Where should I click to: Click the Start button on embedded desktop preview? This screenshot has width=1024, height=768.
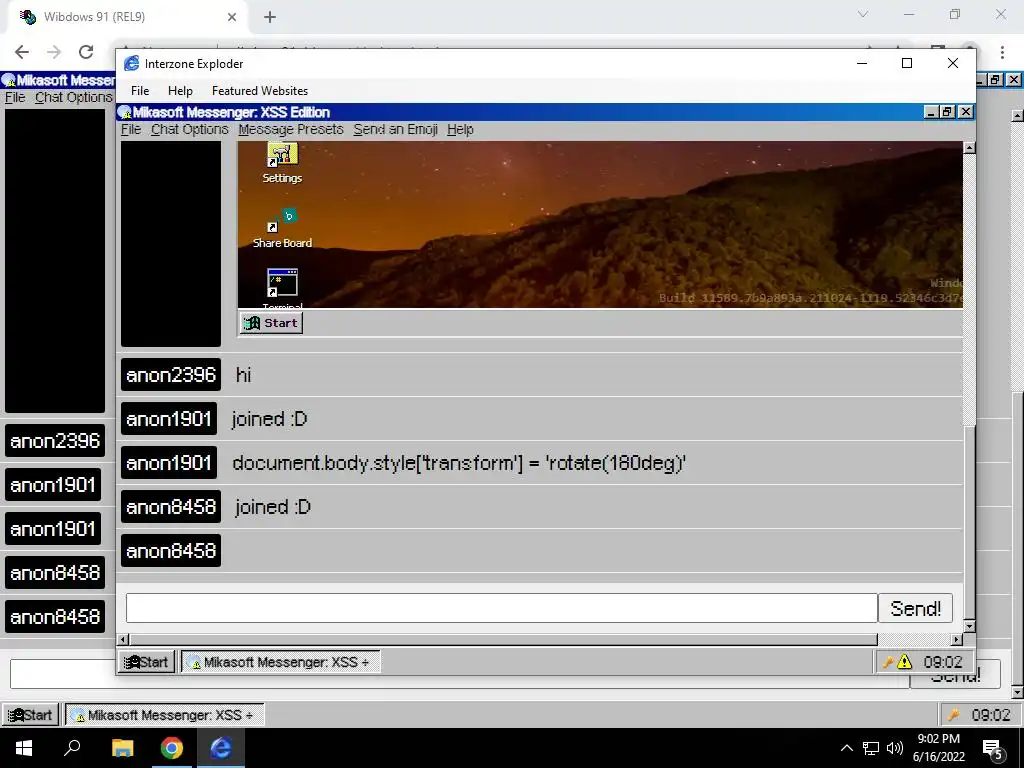271,323
